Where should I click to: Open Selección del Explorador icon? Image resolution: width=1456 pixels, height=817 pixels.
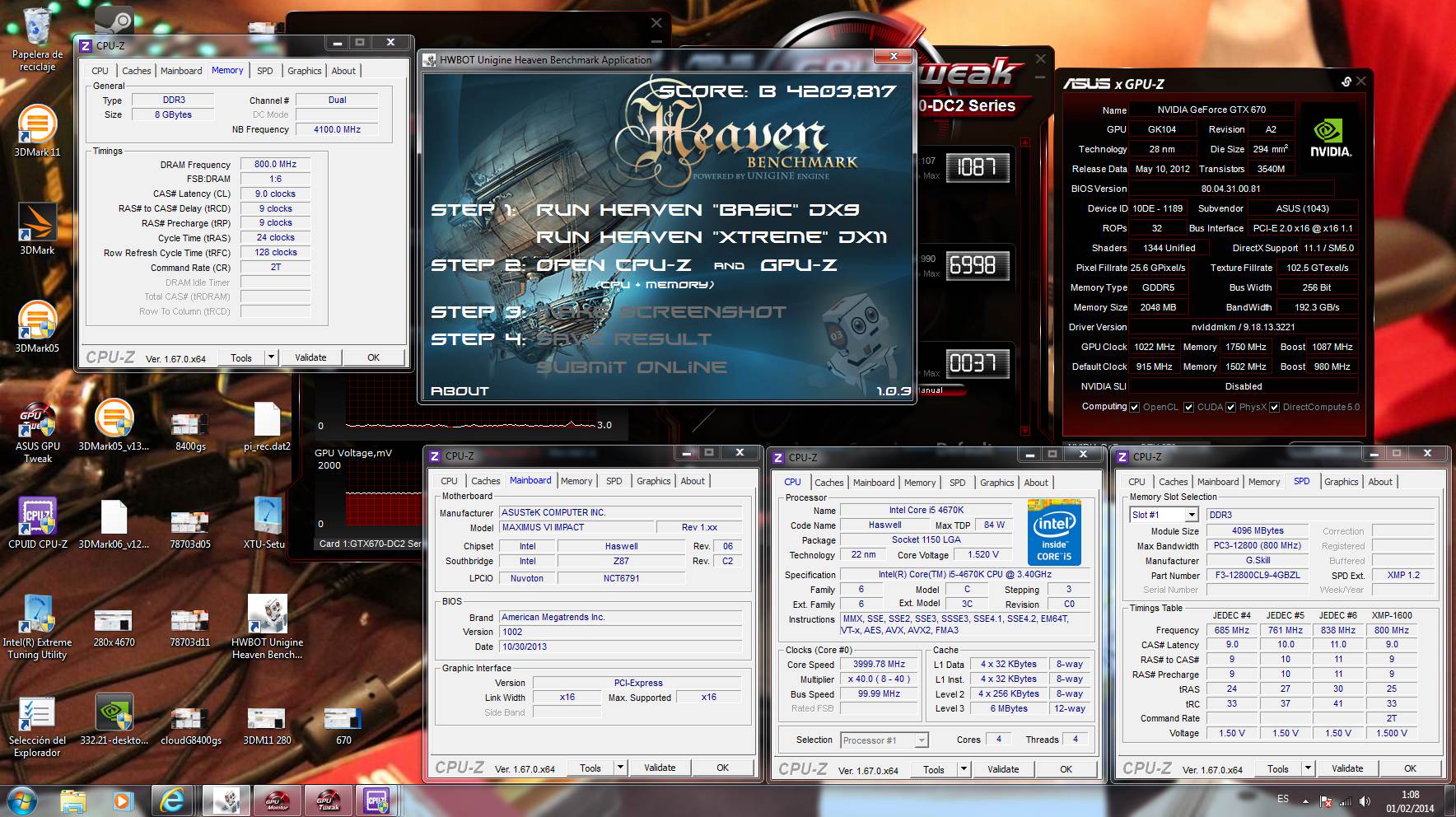[x=37, y=726]
